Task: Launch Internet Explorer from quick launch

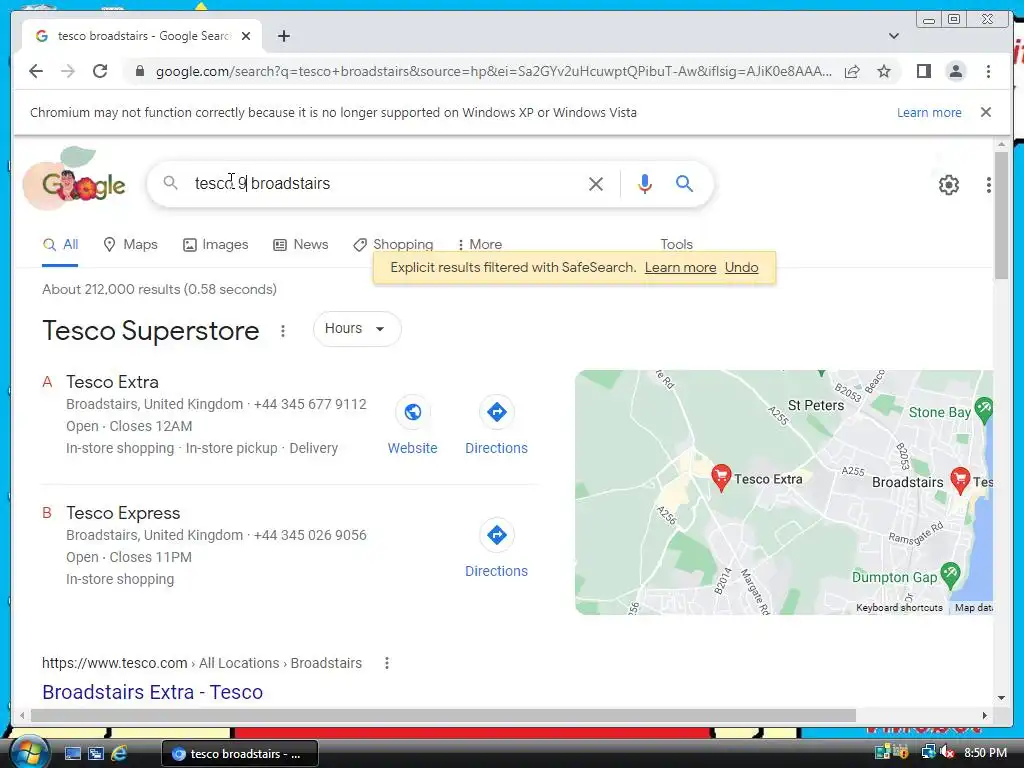Action: pyautogui.click(x=119, y=753)
